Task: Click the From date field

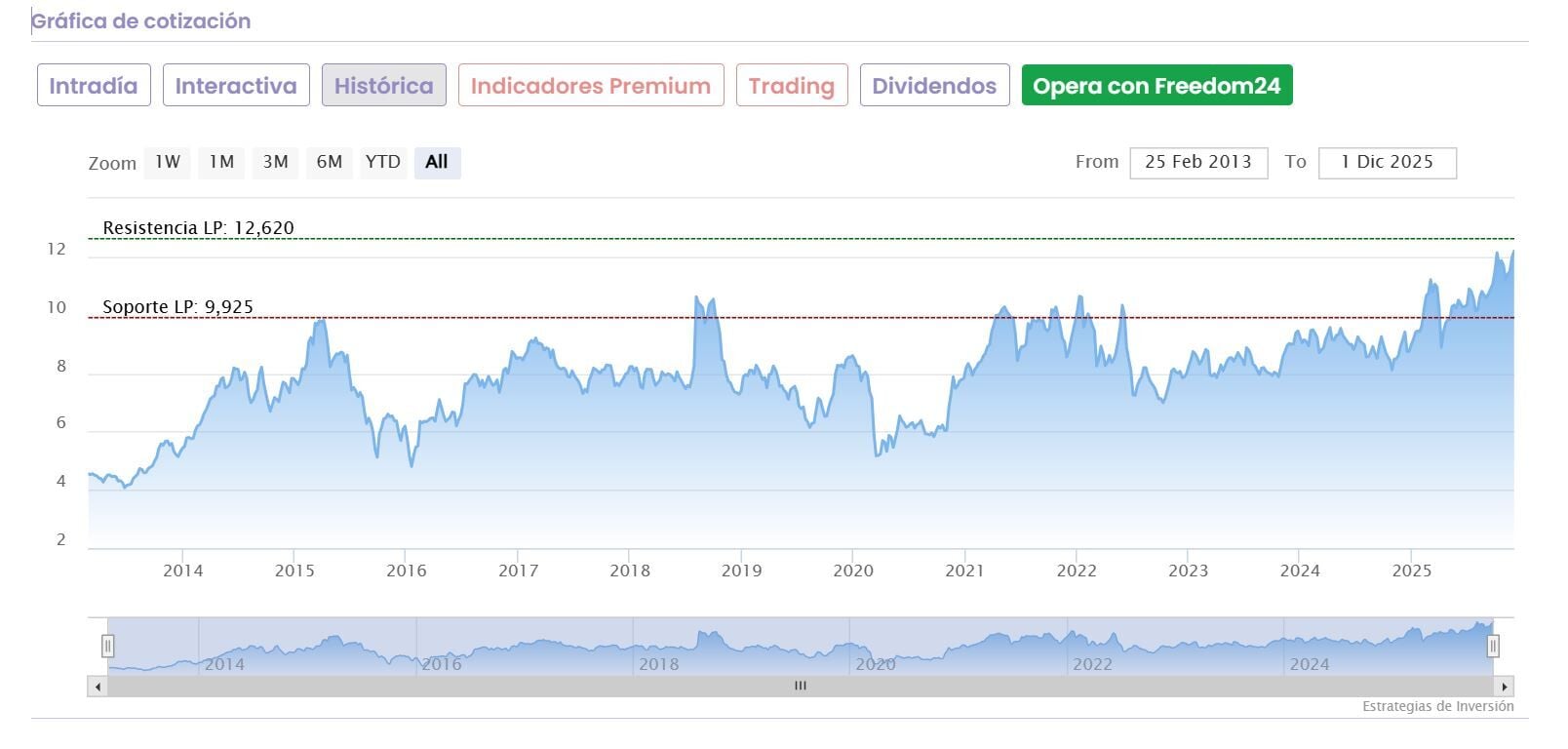Action: click(1198, 163)
